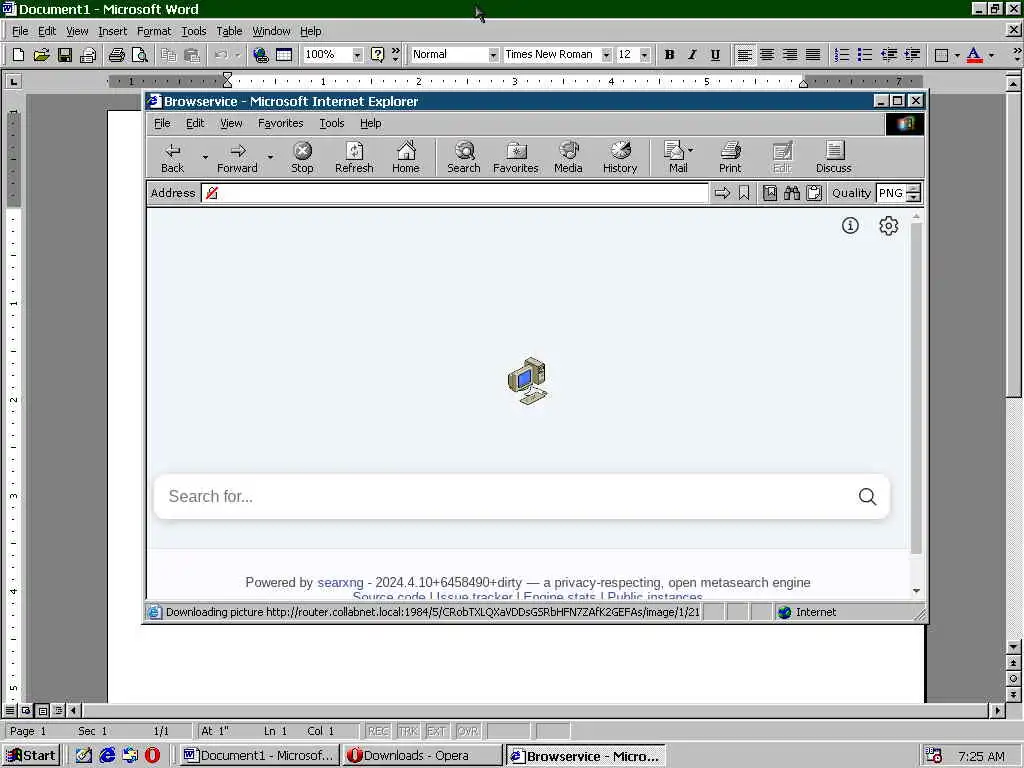Click the Open folder icon in Word
The image size is (1024, 768).
(41, 55)
